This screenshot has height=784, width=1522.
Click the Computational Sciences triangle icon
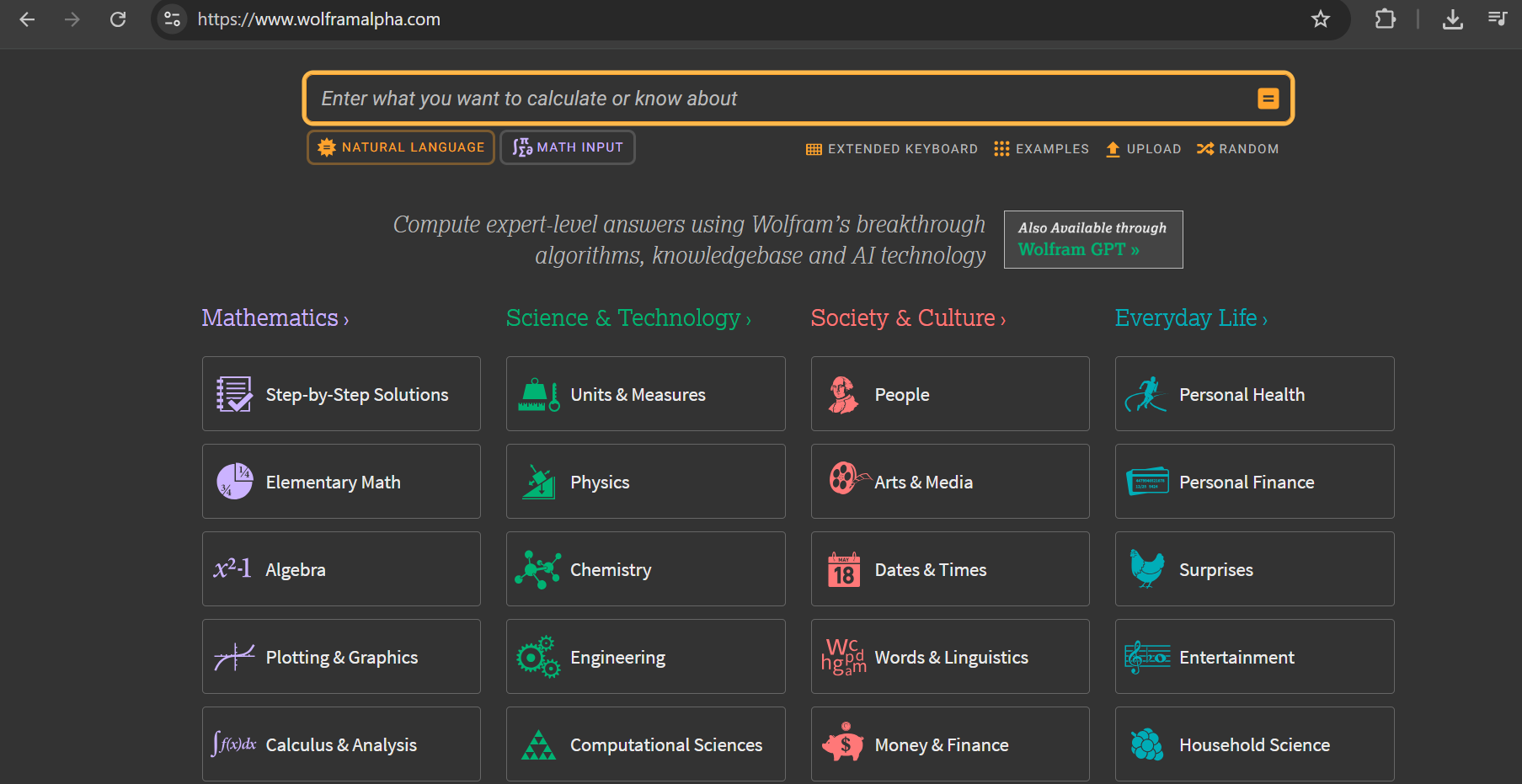click(x=538, y=744)
